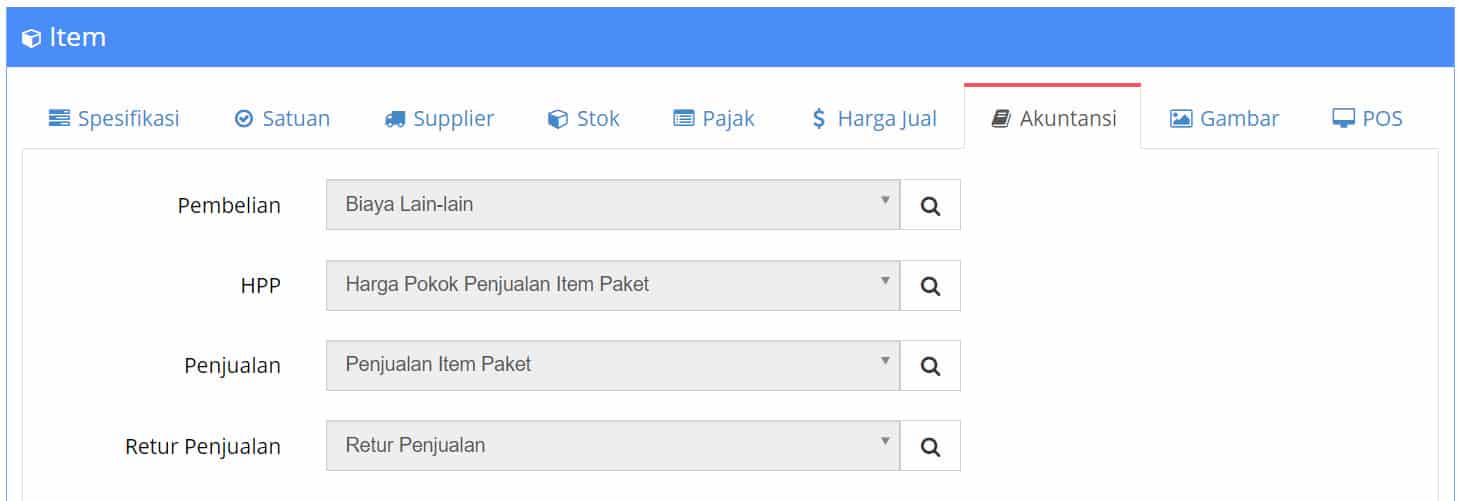Click the Pembelian field label
Image resolution: width=1458 pixels, height=501 pixels.
pyautogui.click(x=229, y=206)
